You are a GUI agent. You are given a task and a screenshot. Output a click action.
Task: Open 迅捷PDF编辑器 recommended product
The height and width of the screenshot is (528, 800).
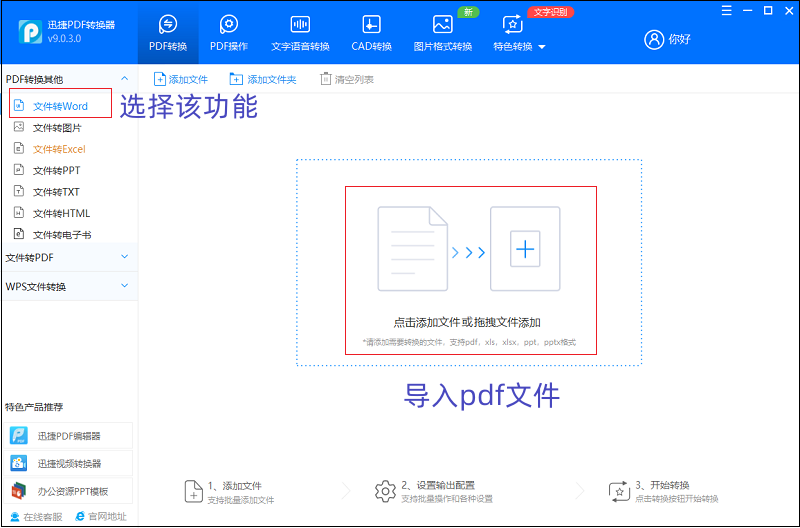[x=68, y=436]
